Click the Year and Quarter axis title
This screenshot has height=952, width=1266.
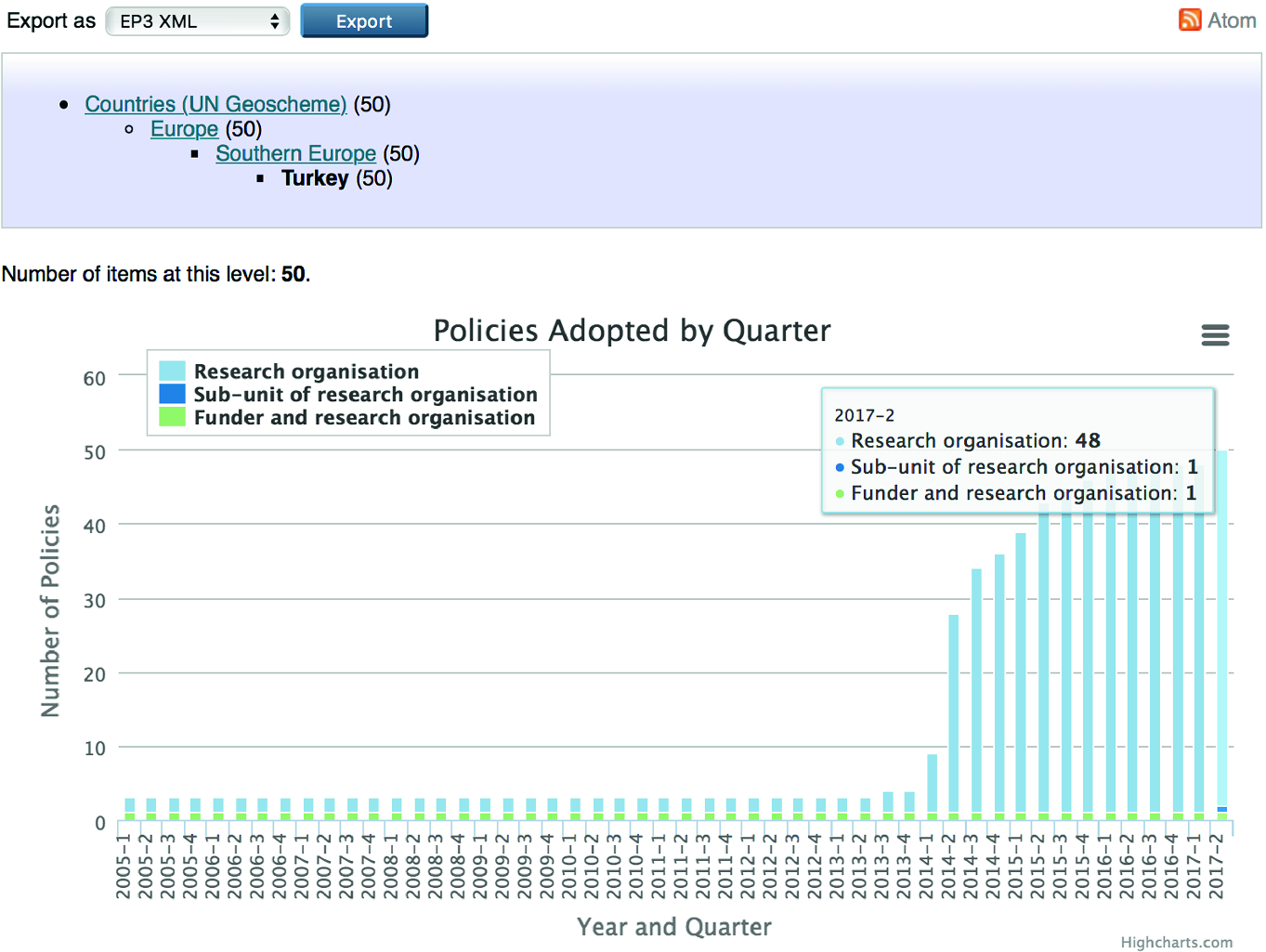click(x=674, y=927)
